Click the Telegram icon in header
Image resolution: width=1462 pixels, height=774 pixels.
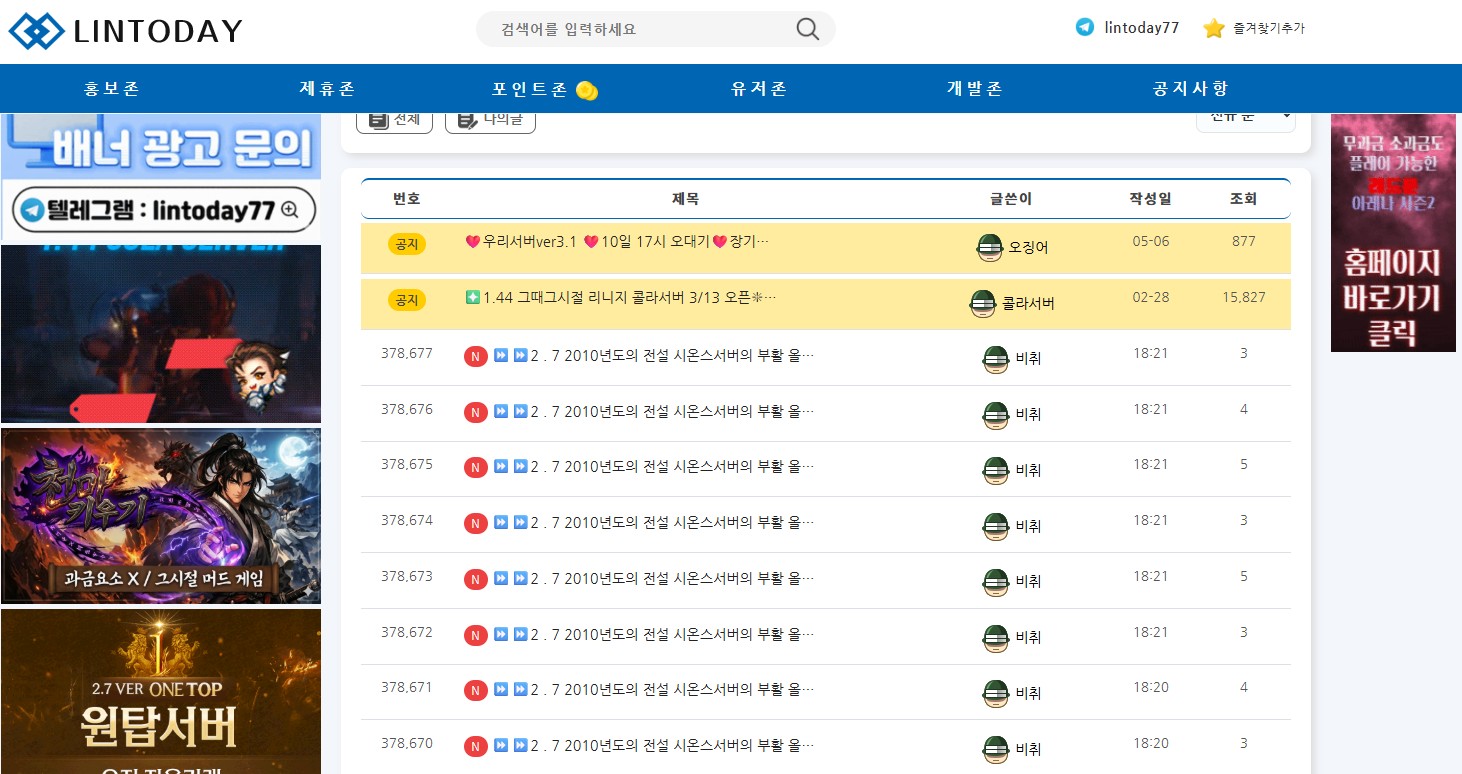(1085, 27)
